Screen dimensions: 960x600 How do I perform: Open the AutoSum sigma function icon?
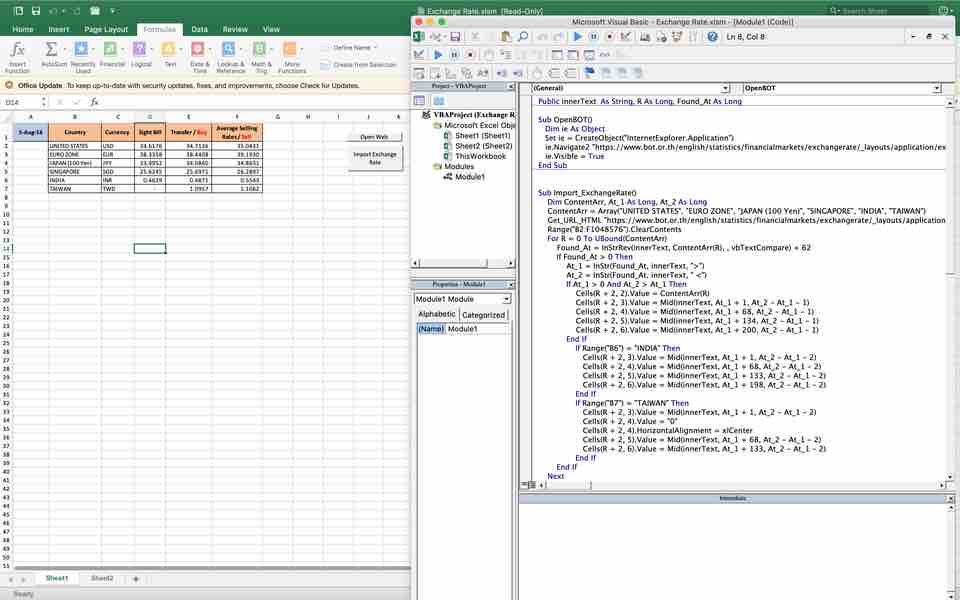click(x=51, y=49)
